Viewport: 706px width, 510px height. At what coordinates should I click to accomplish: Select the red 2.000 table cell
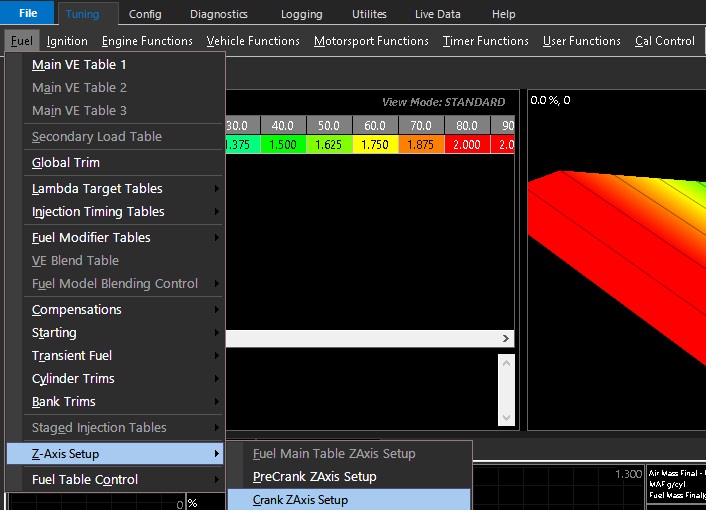[x=467, y=144]
